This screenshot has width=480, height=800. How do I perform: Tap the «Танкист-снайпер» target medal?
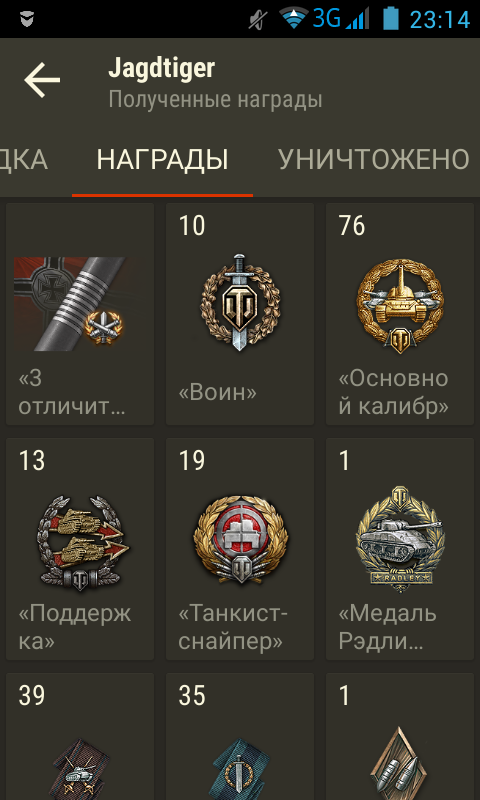pyautogui.click(x=240, y=541)
